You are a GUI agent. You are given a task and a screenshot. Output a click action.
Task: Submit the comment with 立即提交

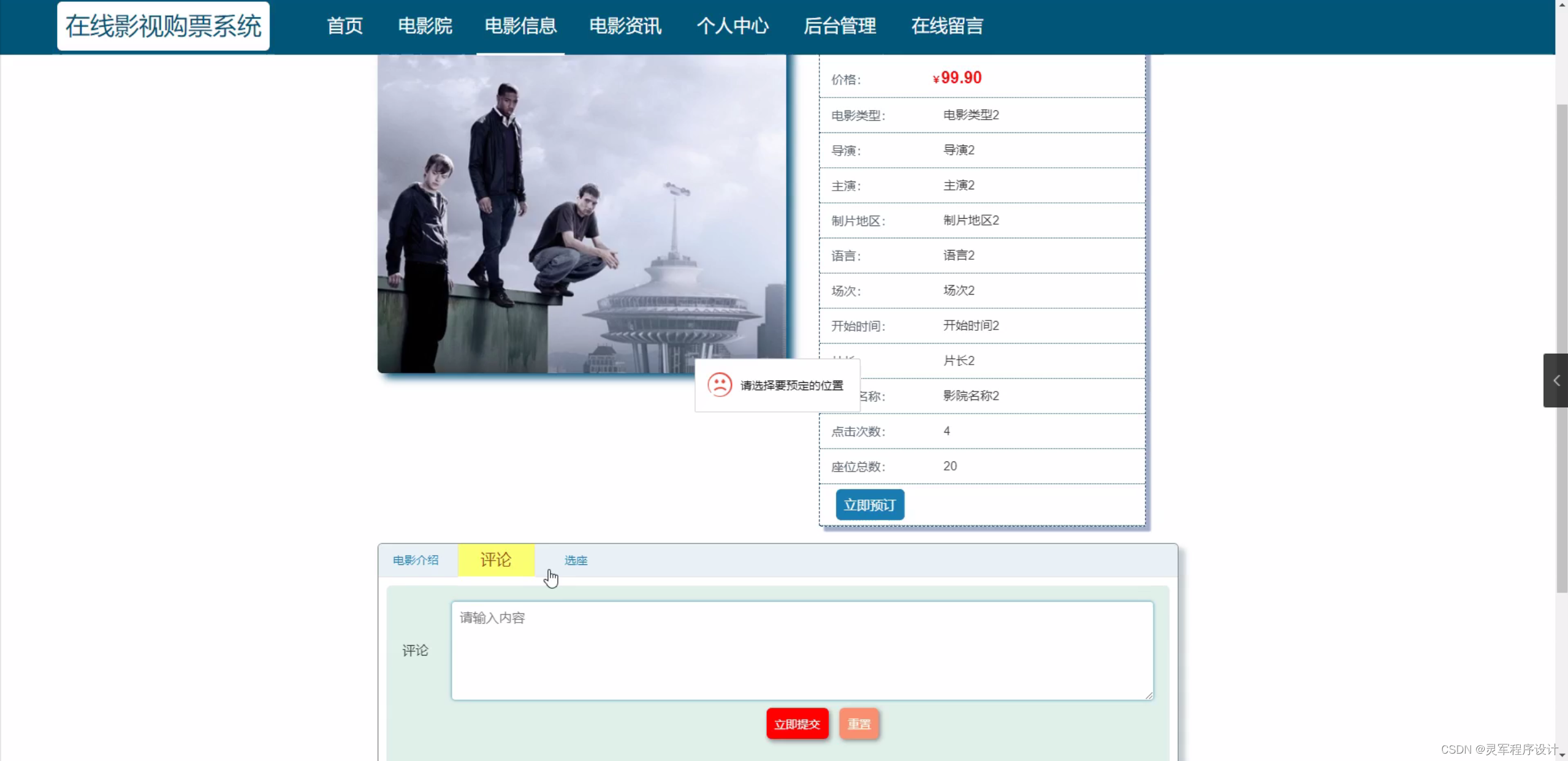[796, 723]
